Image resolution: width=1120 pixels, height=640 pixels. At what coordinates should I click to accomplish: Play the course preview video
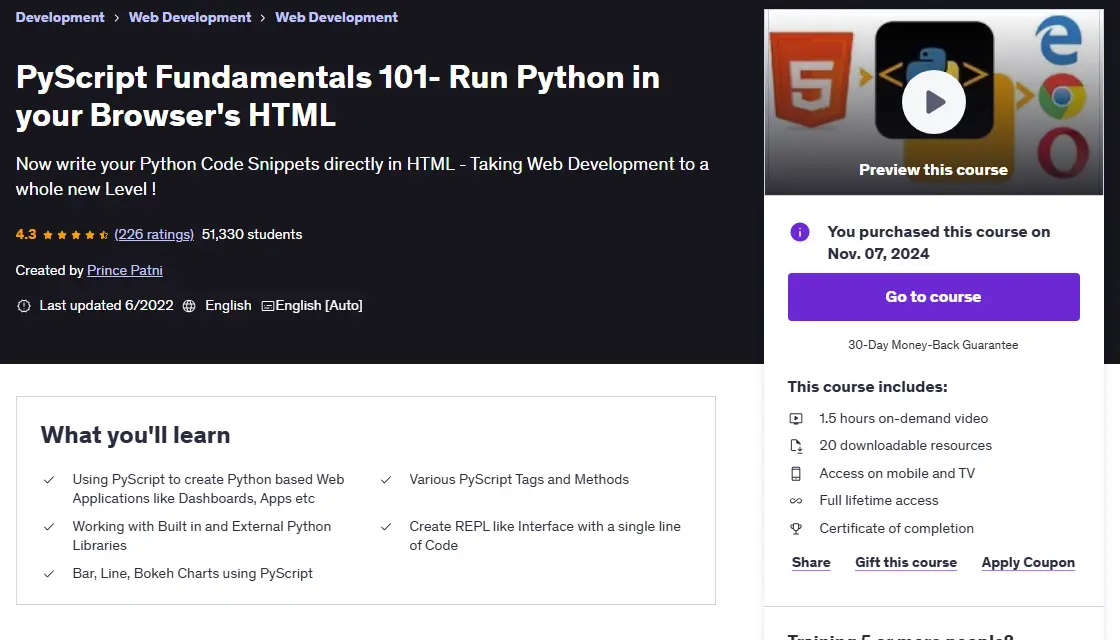pyautogui.click(x=934, y=102)
